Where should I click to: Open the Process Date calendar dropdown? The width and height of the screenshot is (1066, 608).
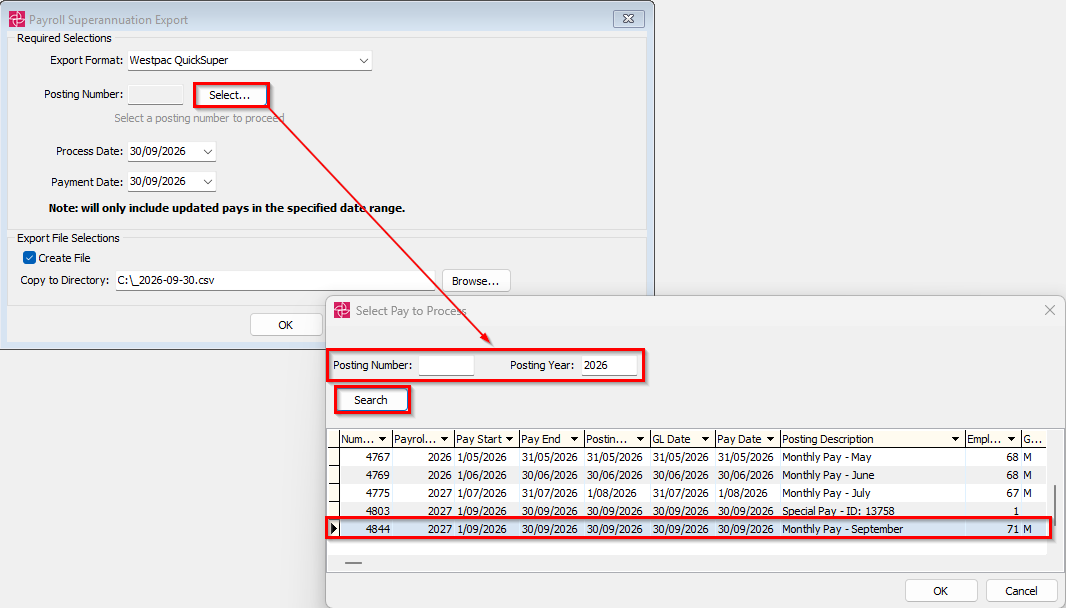[x=207, y=152]
